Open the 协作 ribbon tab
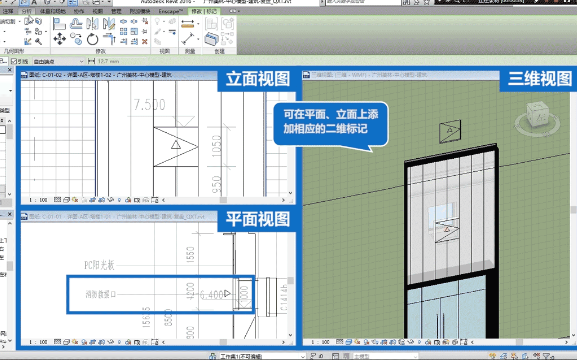The height and width of the screenshot is (361, 577). pyautogui.click(x=79, y=11)
